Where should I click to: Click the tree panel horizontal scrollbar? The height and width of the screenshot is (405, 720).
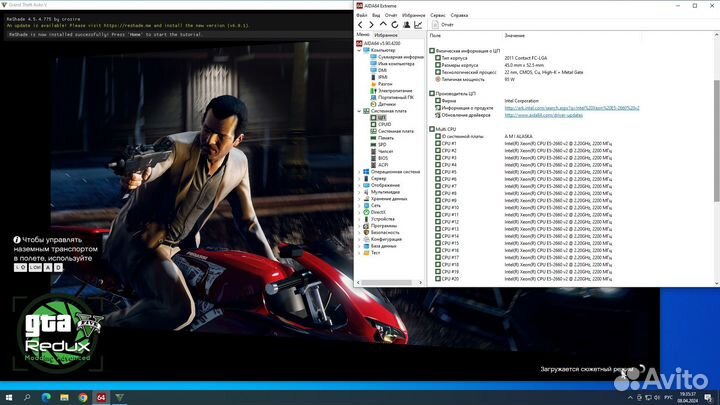(x=389, y=283)
